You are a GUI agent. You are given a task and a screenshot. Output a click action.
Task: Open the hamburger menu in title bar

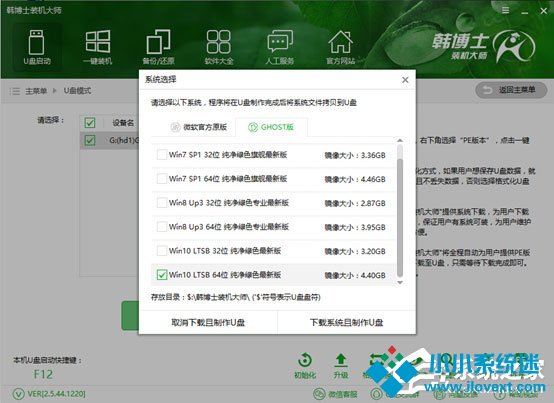click(506, 10)
